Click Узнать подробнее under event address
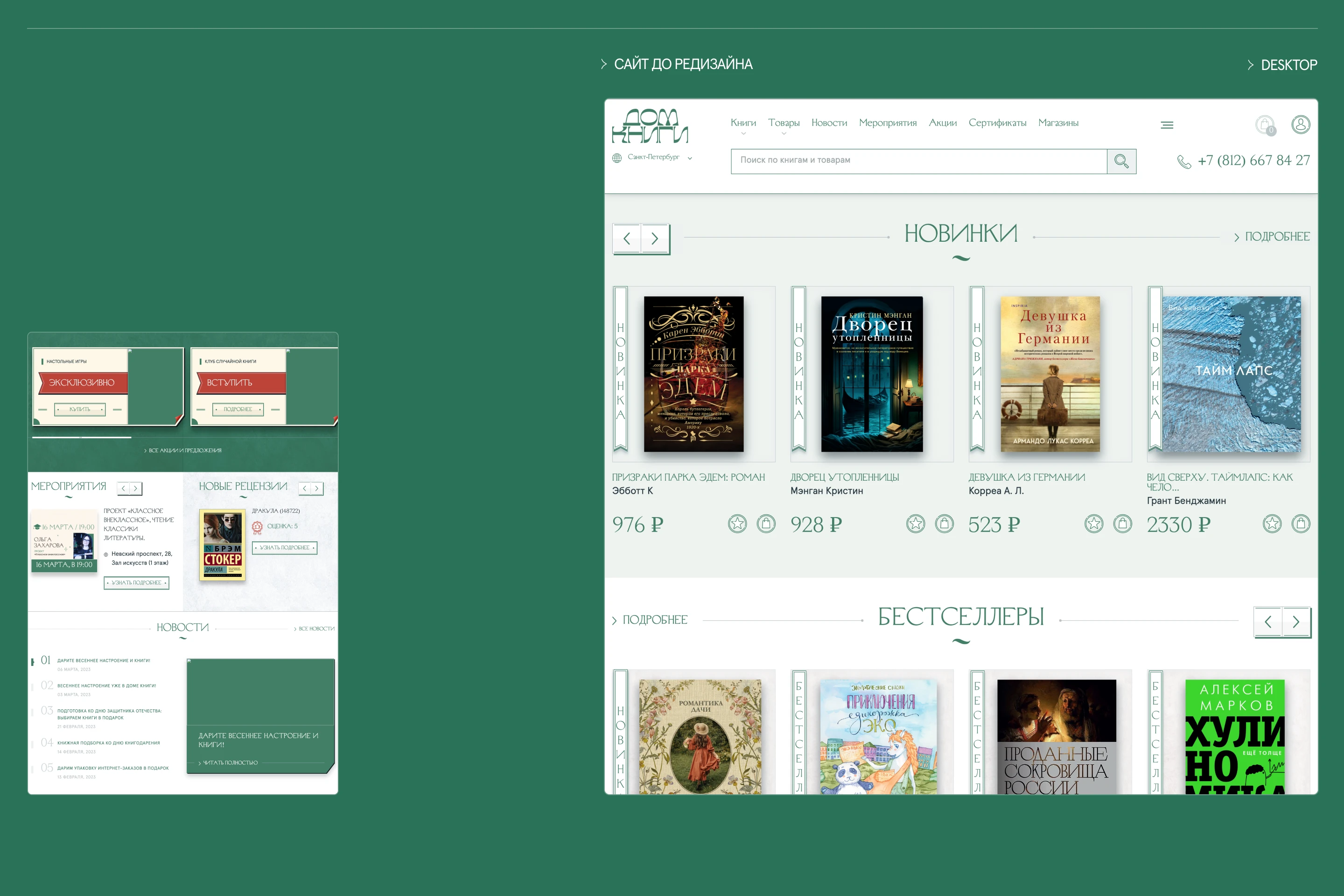 coord(137,583)
